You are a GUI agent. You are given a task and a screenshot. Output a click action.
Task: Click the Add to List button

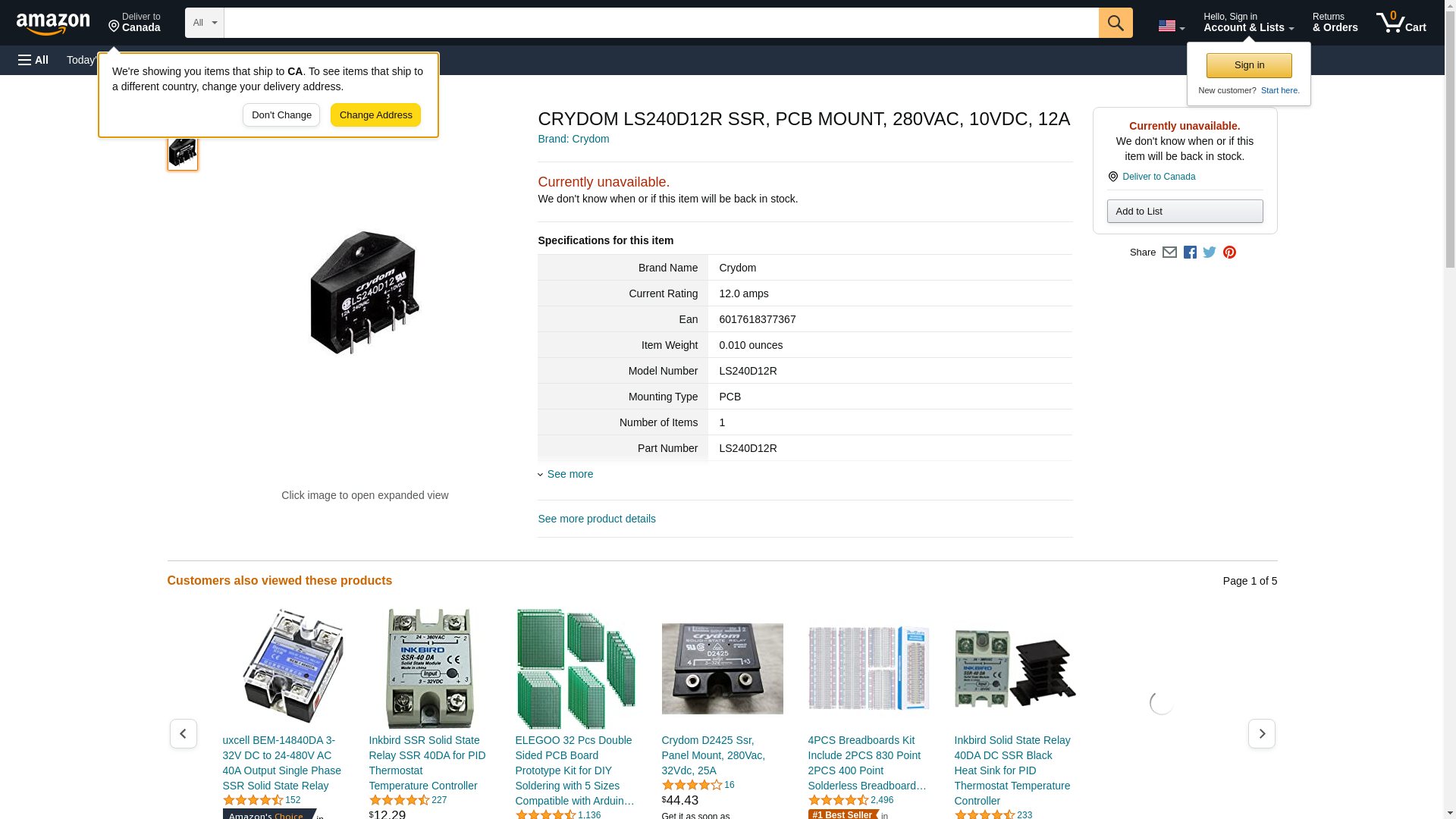1185,212
